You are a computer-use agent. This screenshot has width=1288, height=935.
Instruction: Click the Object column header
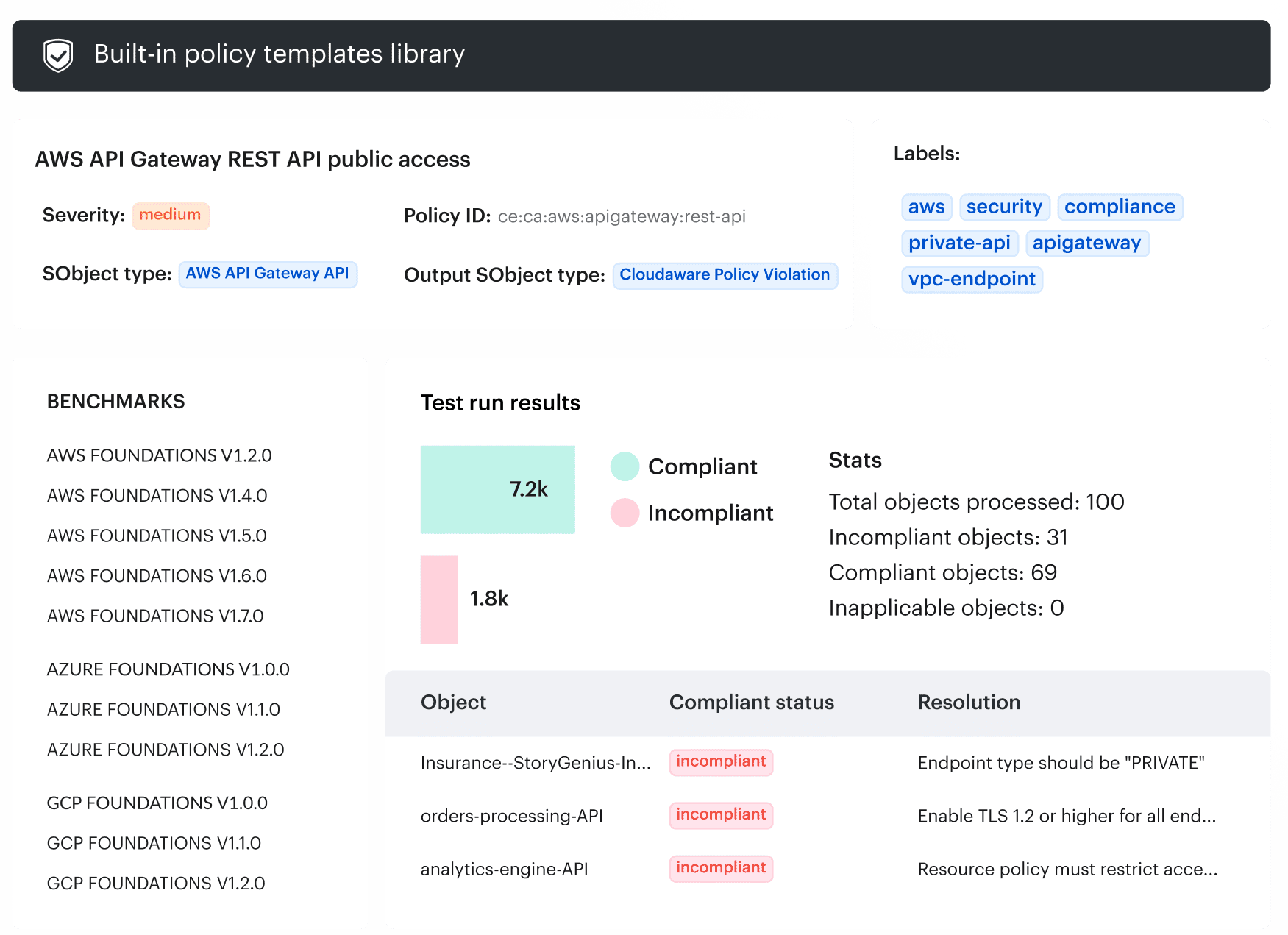[453, 703]
